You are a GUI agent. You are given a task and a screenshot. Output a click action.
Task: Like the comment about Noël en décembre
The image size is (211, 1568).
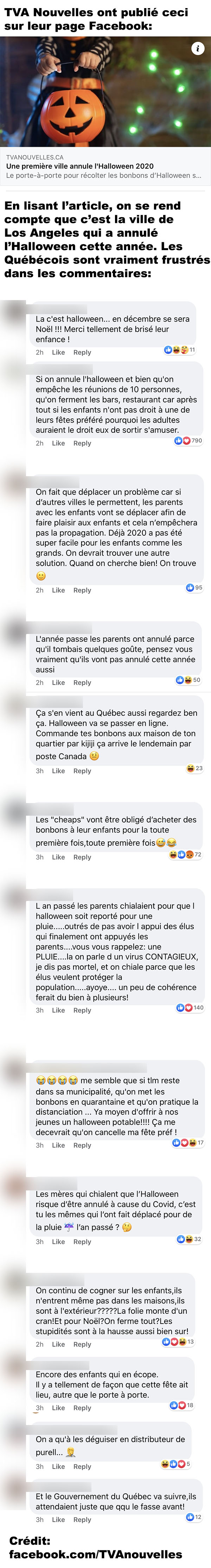pyautogui.click(x=58, y=353)
